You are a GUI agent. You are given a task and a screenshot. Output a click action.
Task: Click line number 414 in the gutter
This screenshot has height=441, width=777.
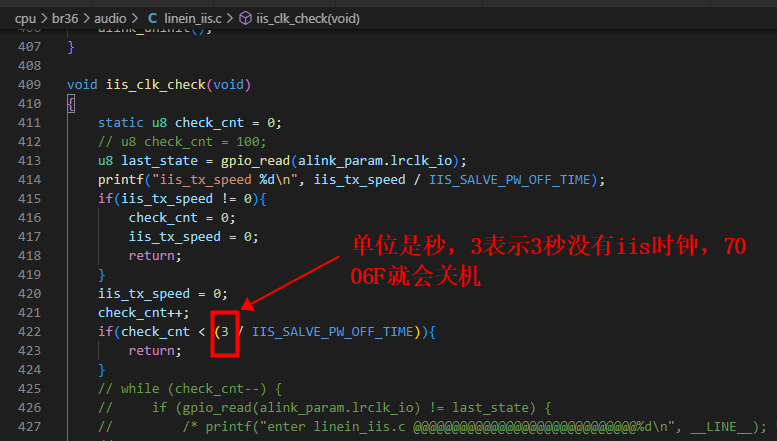[29, 180]
